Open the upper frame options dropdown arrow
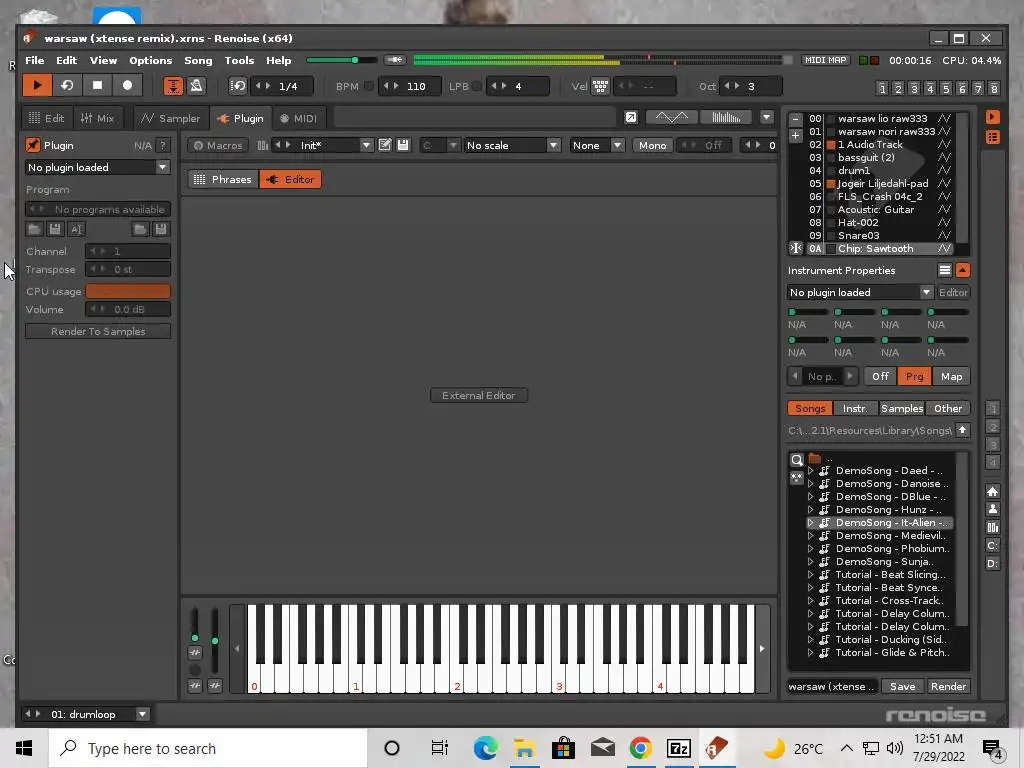This screenshot has width=1024, height=768. pos(767,118)
